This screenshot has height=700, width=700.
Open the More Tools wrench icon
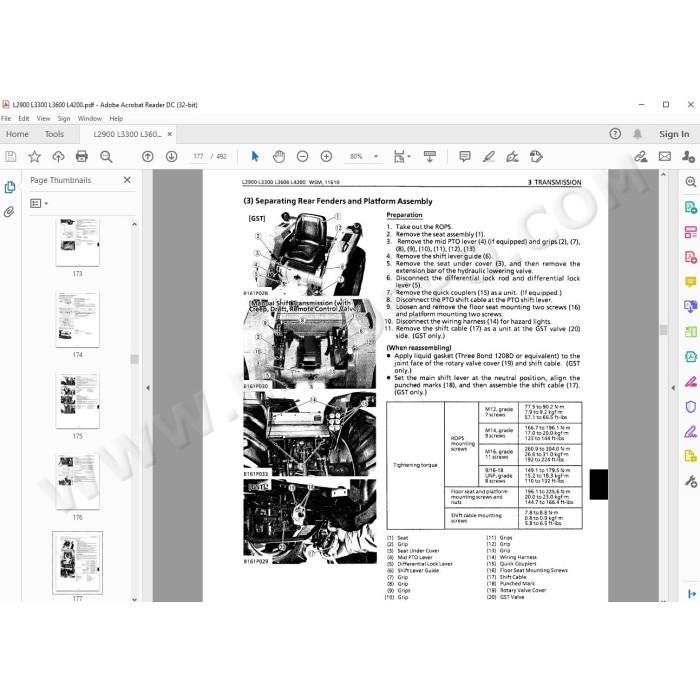coord(690,481)
